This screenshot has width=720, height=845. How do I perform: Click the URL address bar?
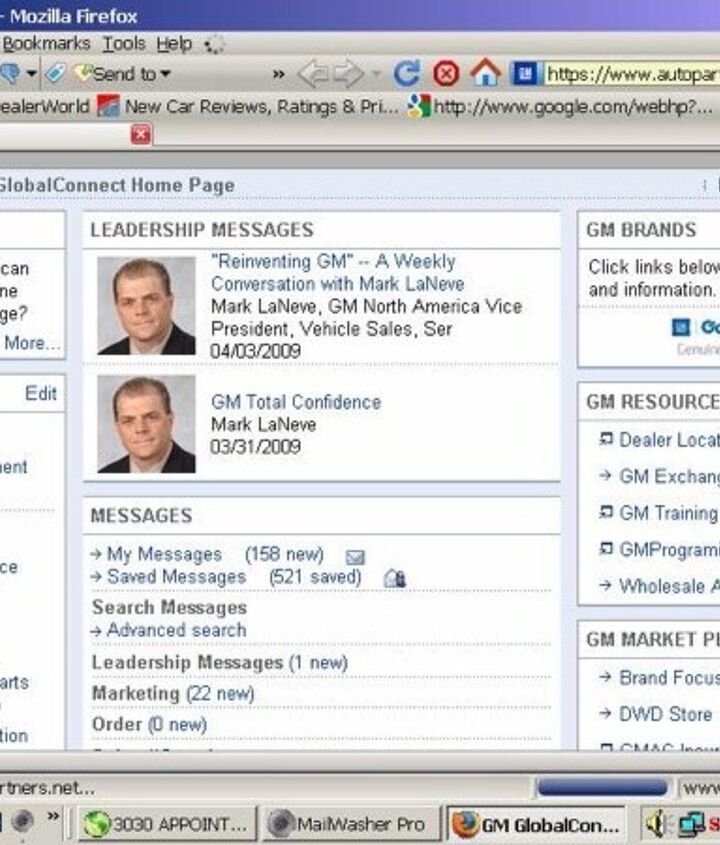[x=632, y=74]
